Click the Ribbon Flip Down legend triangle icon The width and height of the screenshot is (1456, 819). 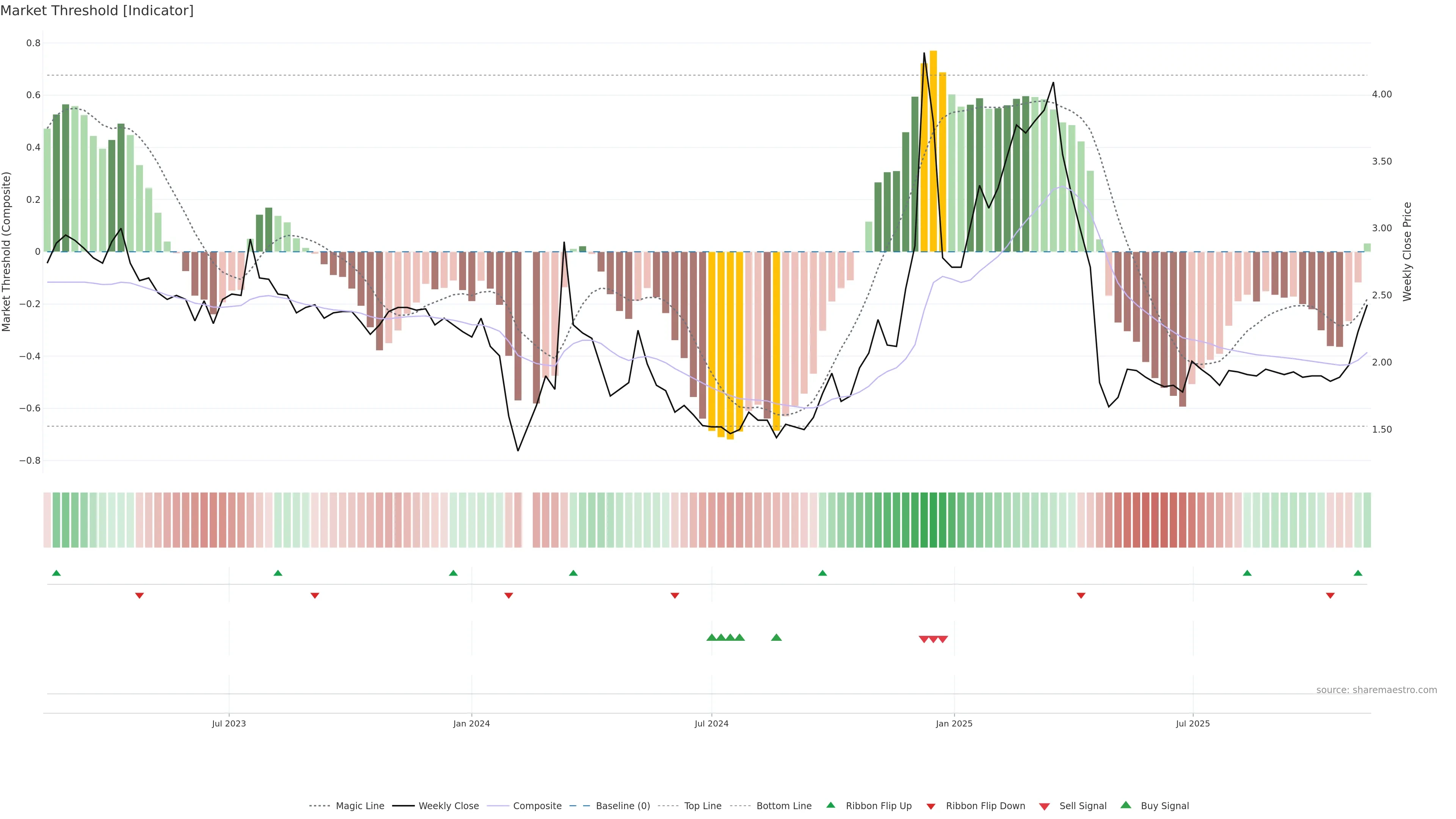(931, 806)
